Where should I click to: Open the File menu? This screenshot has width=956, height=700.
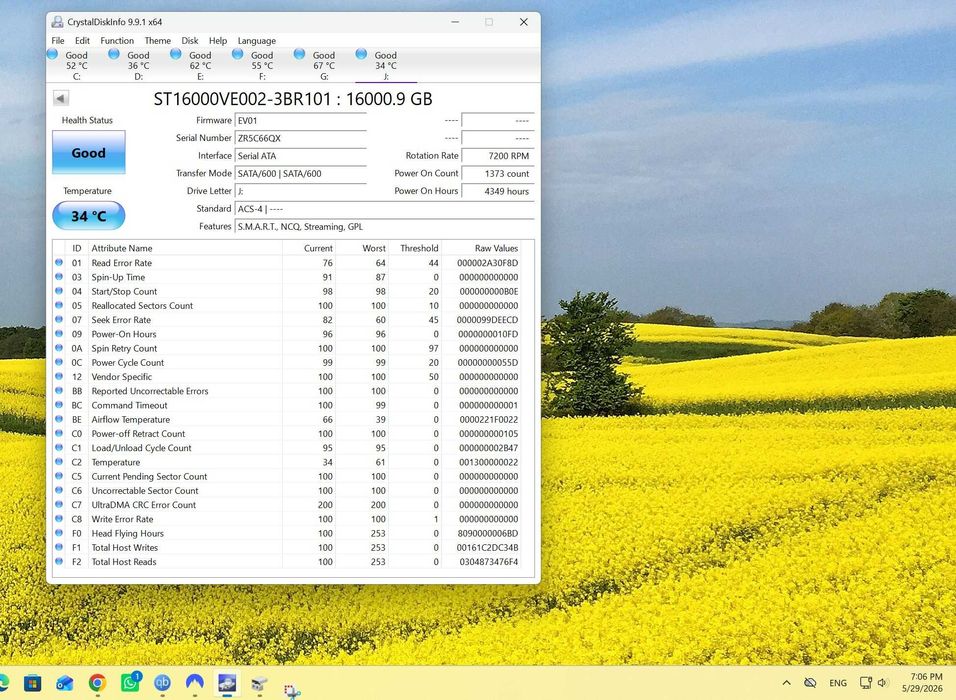click(58, 40)
